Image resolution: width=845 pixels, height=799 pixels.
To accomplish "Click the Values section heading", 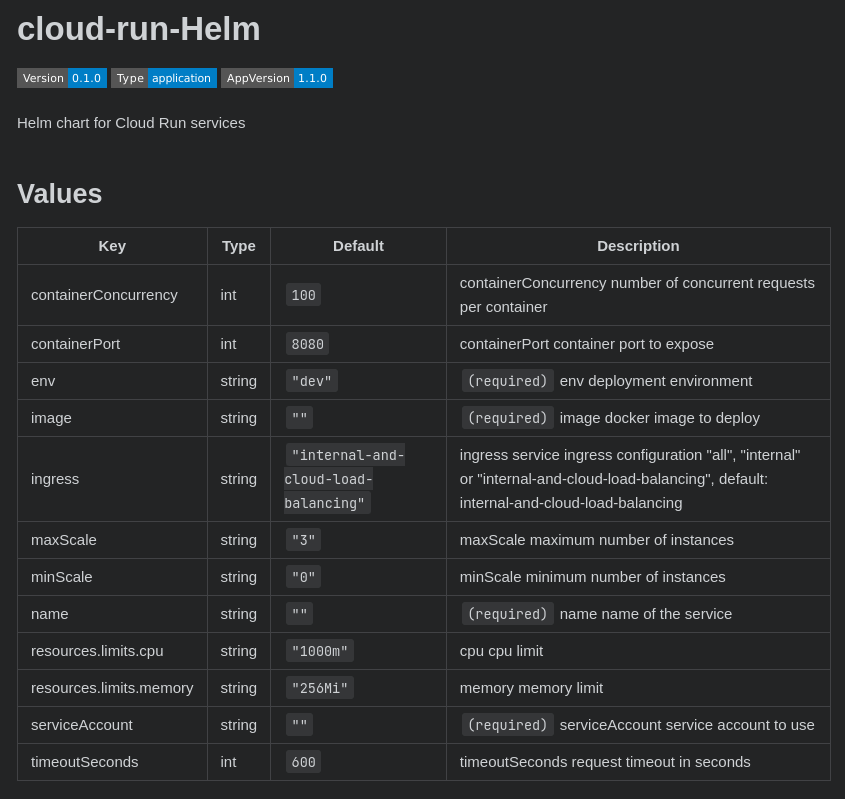I will pos(59,194).
